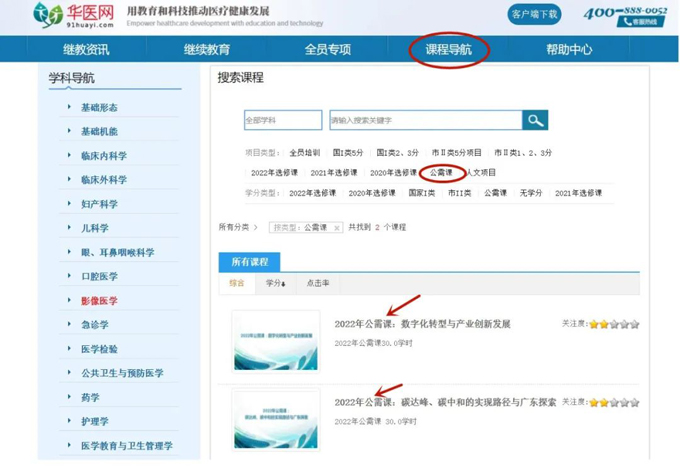680x475 pixels.
Task: Filter credit type by 市II类
Action: [459, 193]
